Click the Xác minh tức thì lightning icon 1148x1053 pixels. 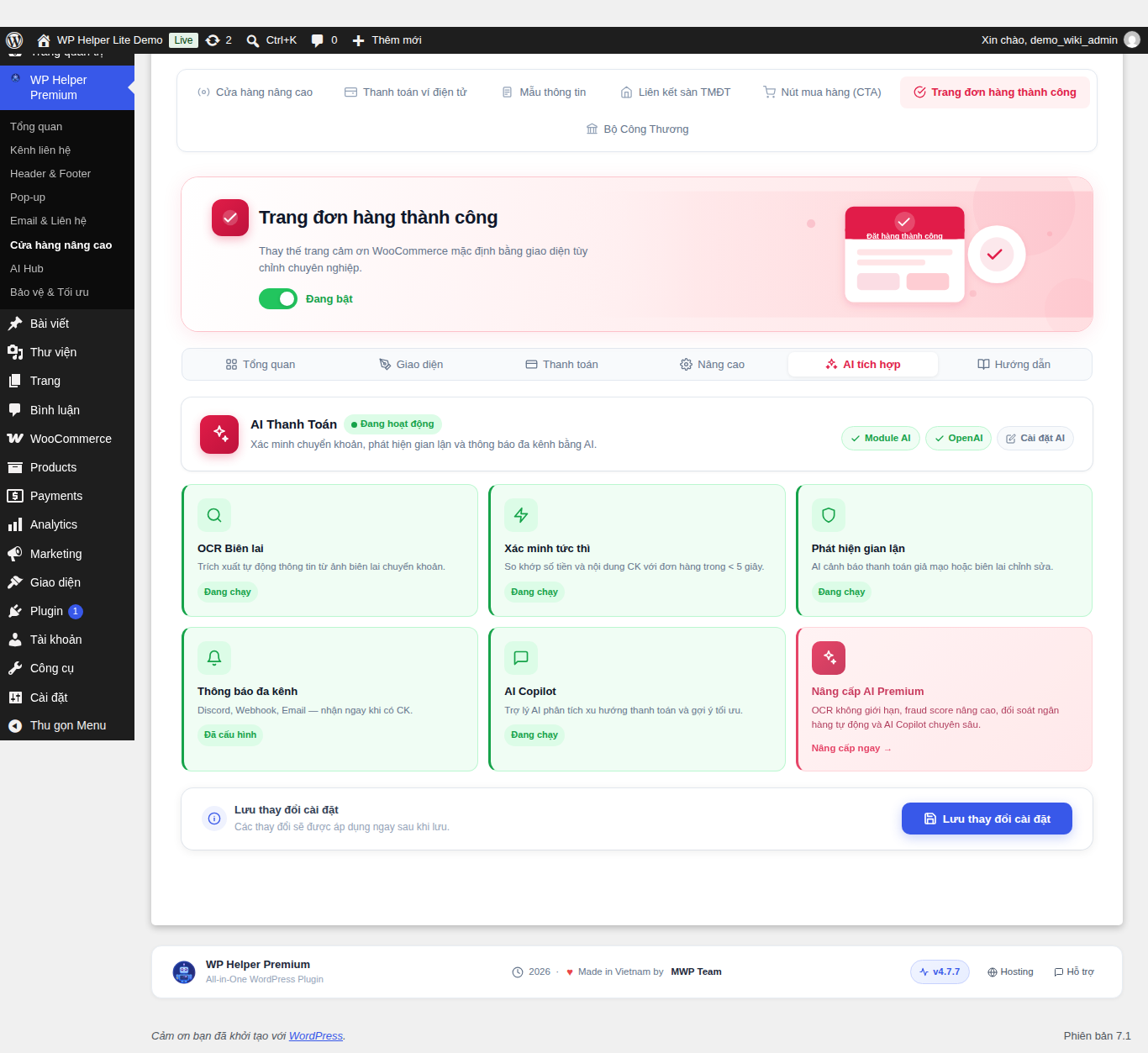tap(521, 515)
